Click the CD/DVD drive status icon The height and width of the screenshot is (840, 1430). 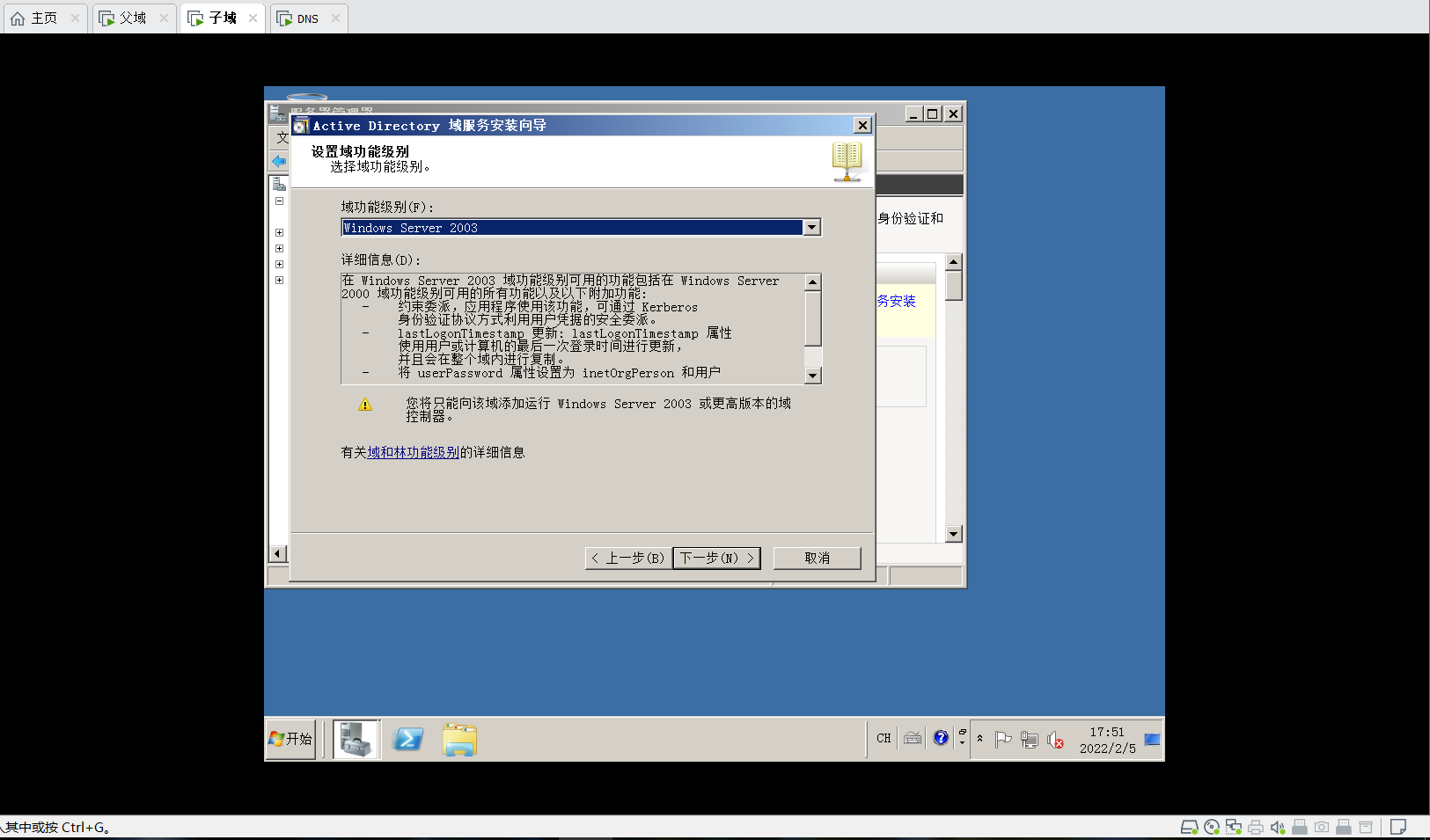click(1212, 827)
